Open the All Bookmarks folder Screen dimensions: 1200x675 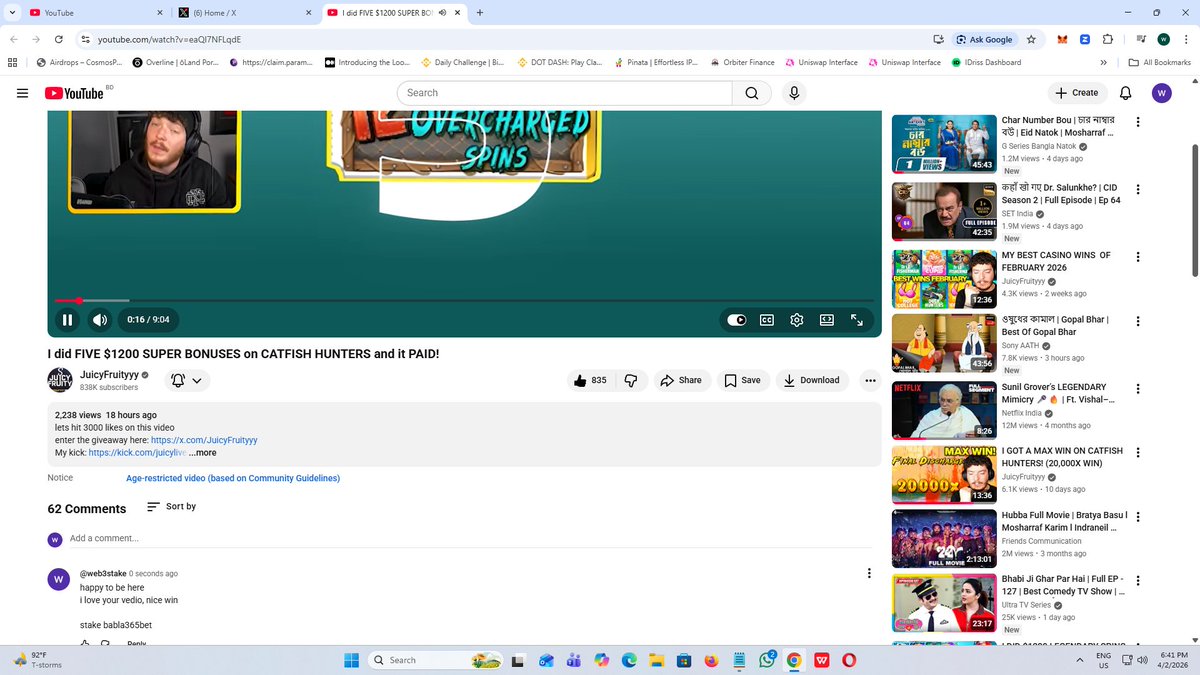pyautogui.click(x=1159, y=62)
